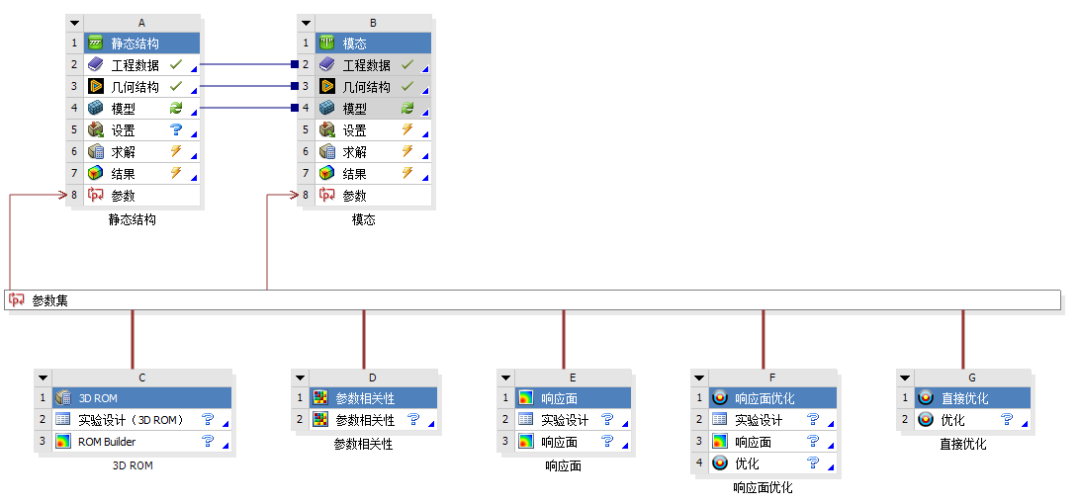Click question status icon on A 设置 row
This screenshot has width=1080, height=504.
click(176, 130)
